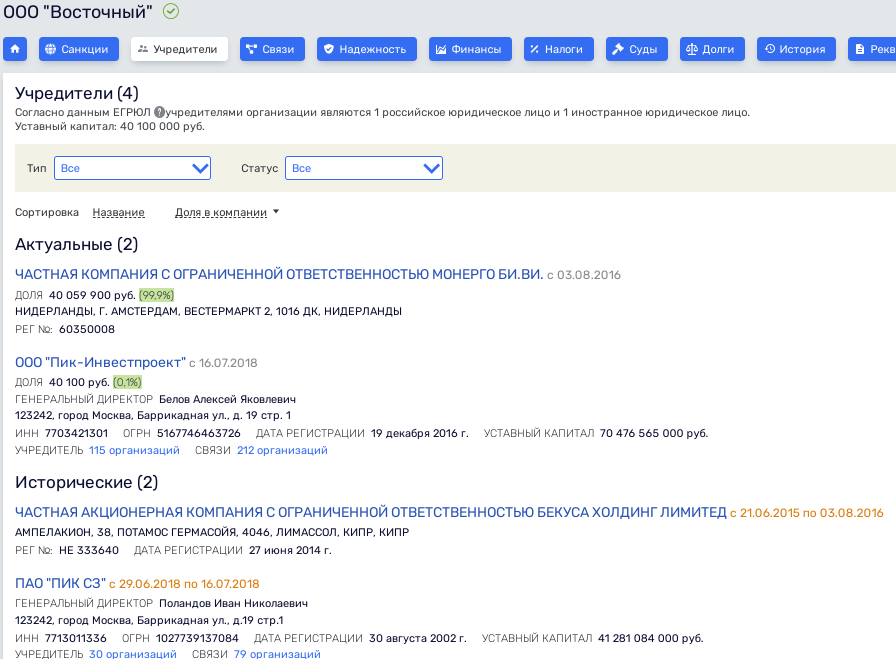Open ООО "Пик-Инвестпроект" company page
896x659 pixels.
click(100, 362)
